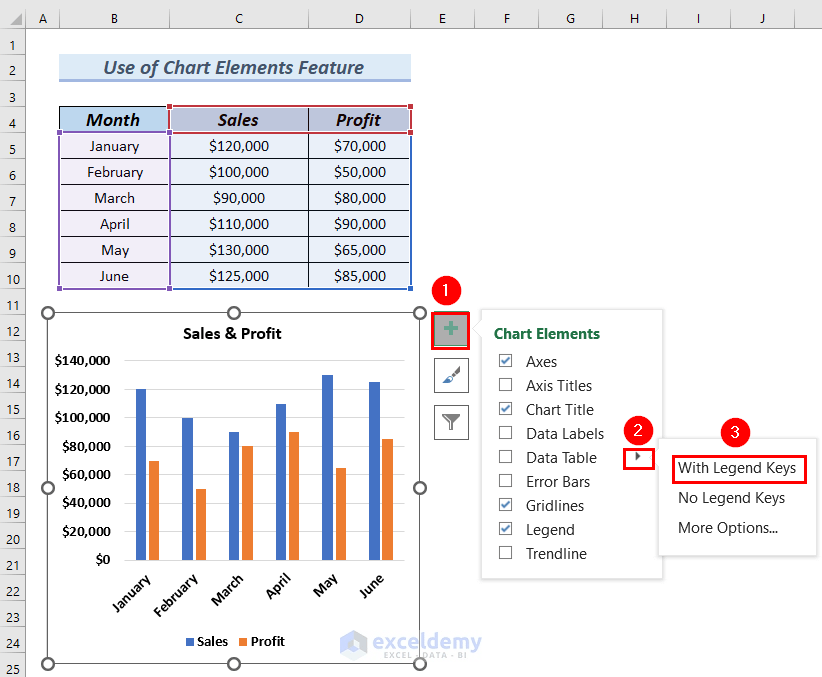Screen dimensions: 822x677
Task: Click the red numbered badge labeled 2
Action: [637, 431]
